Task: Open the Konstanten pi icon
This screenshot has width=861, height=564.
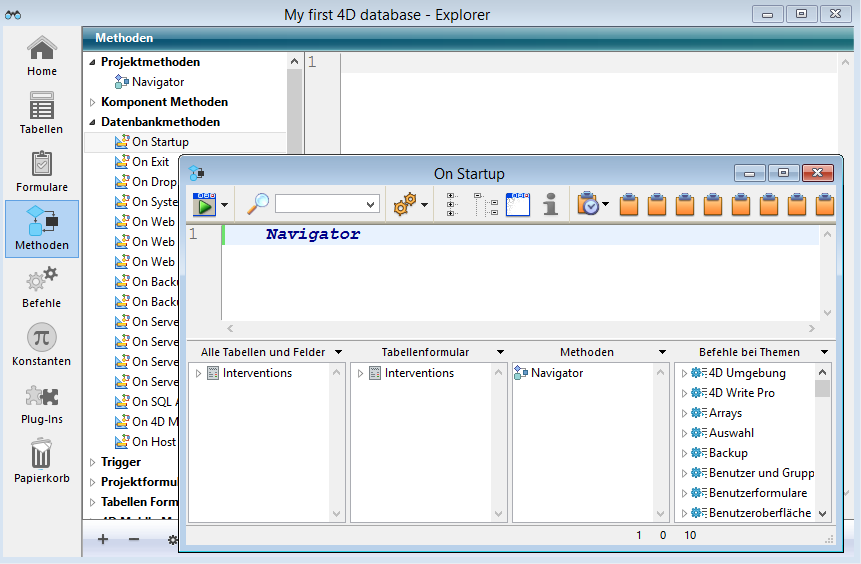Action: (41, 344)
